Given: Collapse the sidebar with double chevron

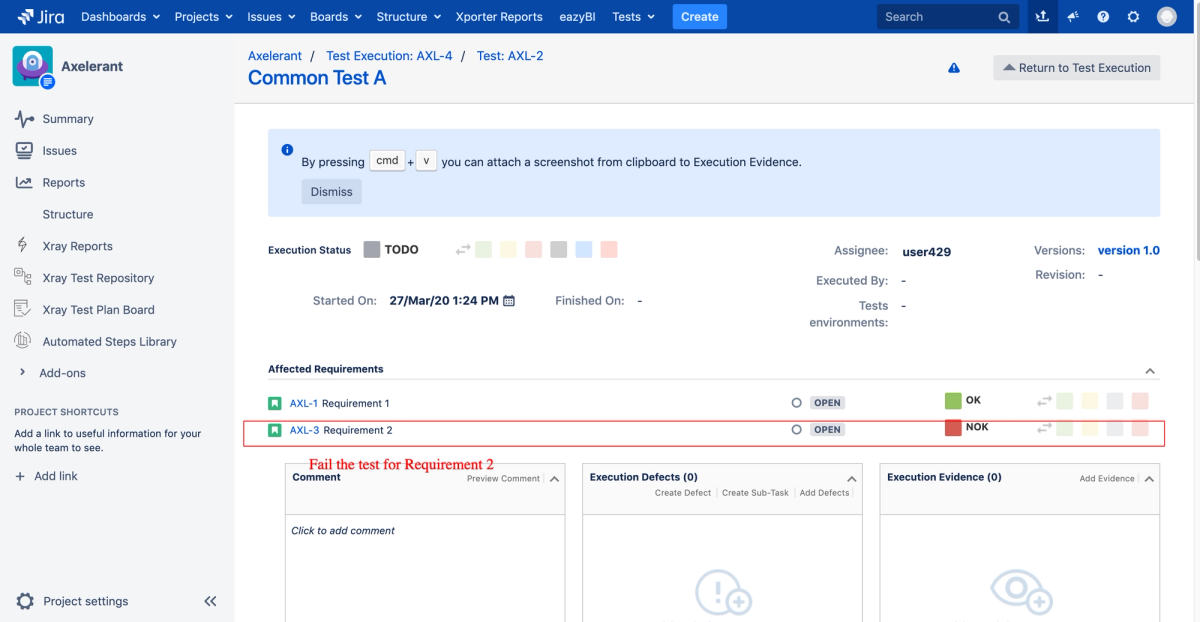Looking at the screenshot, I should click(210, 601).
